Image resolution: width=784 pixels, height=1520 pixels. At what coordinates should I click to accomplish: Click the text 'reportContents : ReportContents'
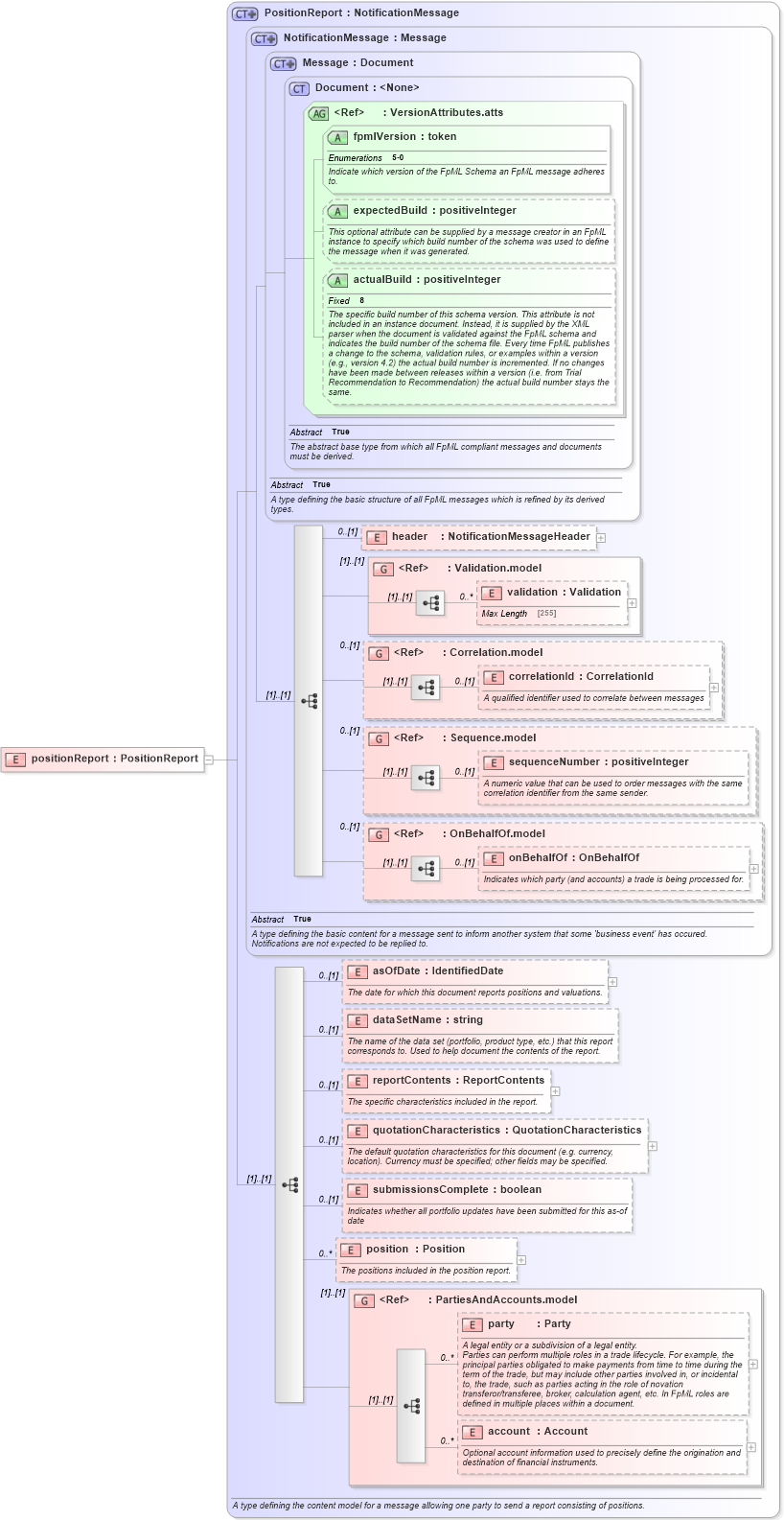[458, 1081]
